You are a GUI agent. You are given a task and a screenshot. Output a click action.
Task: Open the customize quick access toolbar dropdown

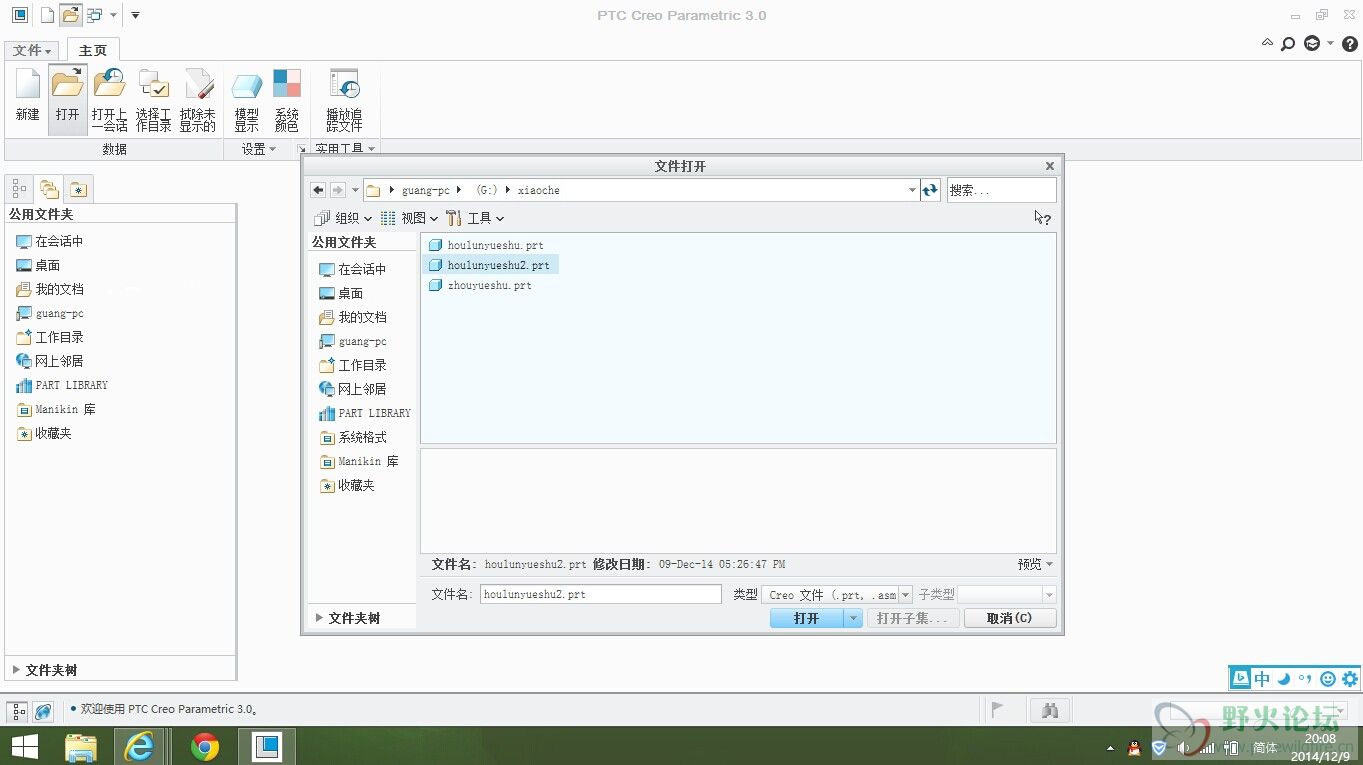(x=135, y=15)
